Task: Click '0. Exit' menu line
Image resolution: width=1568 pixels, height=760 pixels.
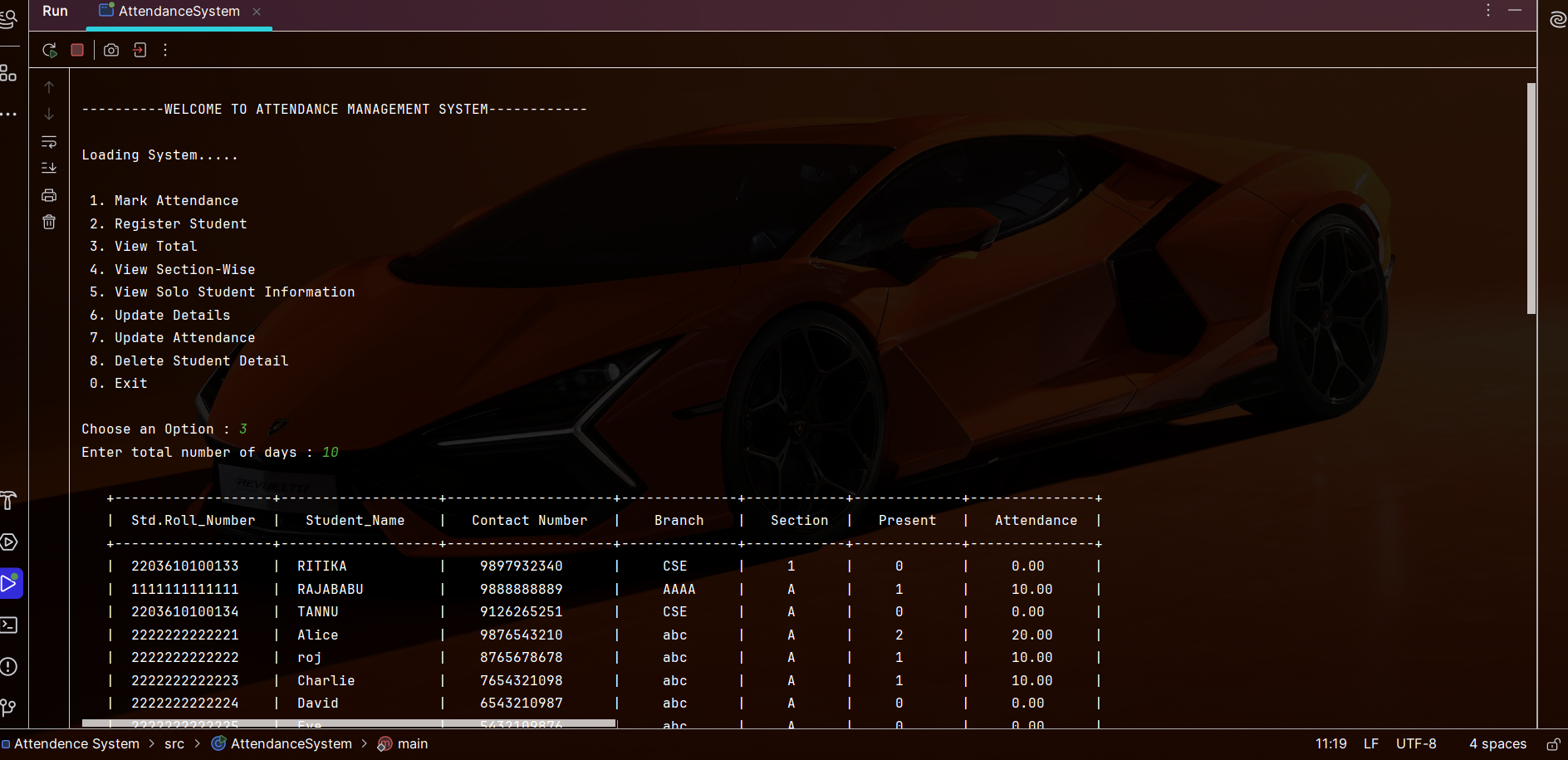Action: coord(119,384)
